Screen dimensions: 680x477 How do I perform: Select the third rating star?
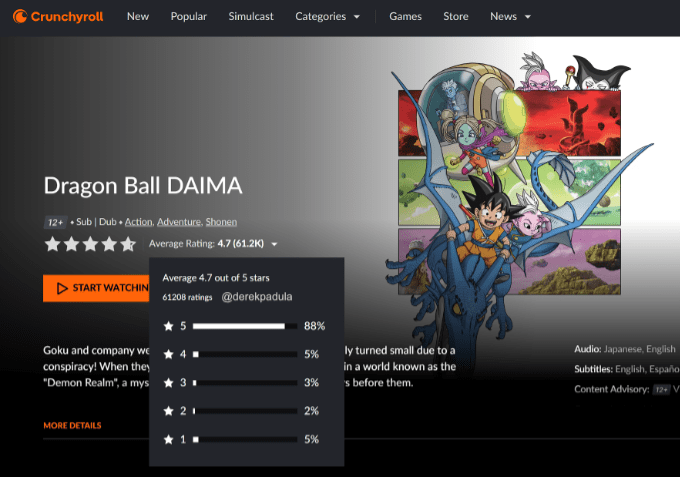coord(90,244)
